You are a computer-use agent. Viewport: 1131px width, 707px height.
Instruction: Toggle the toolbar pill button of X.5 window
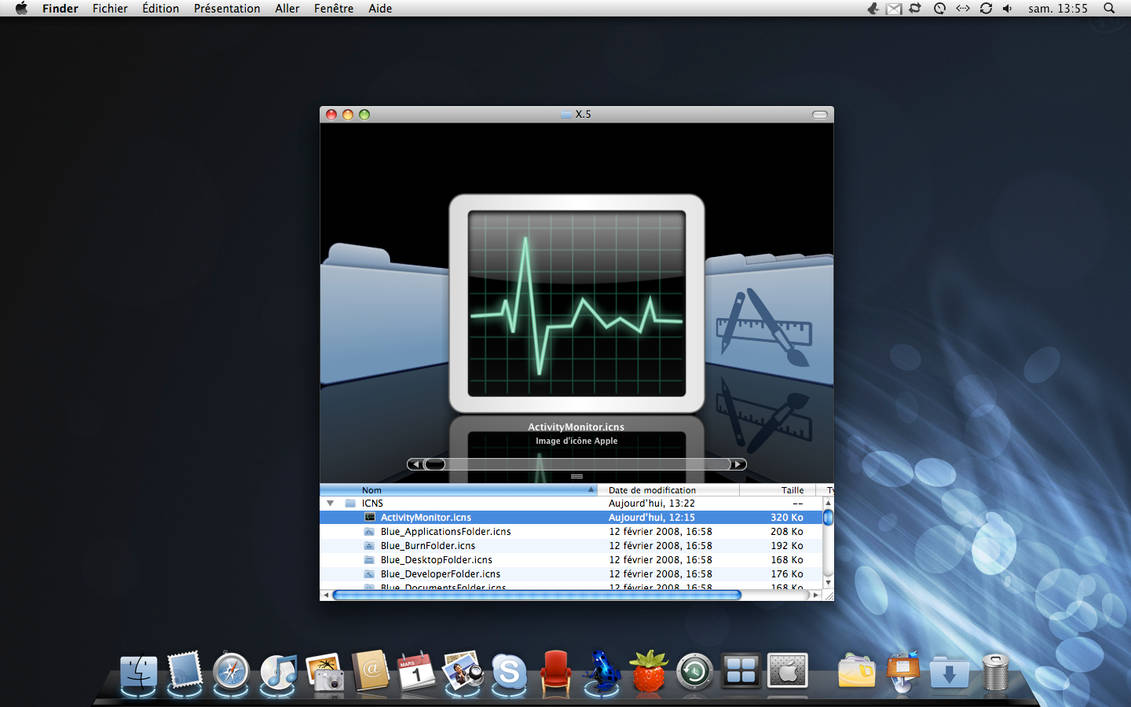pyautogui.click(x=819, y=115)
